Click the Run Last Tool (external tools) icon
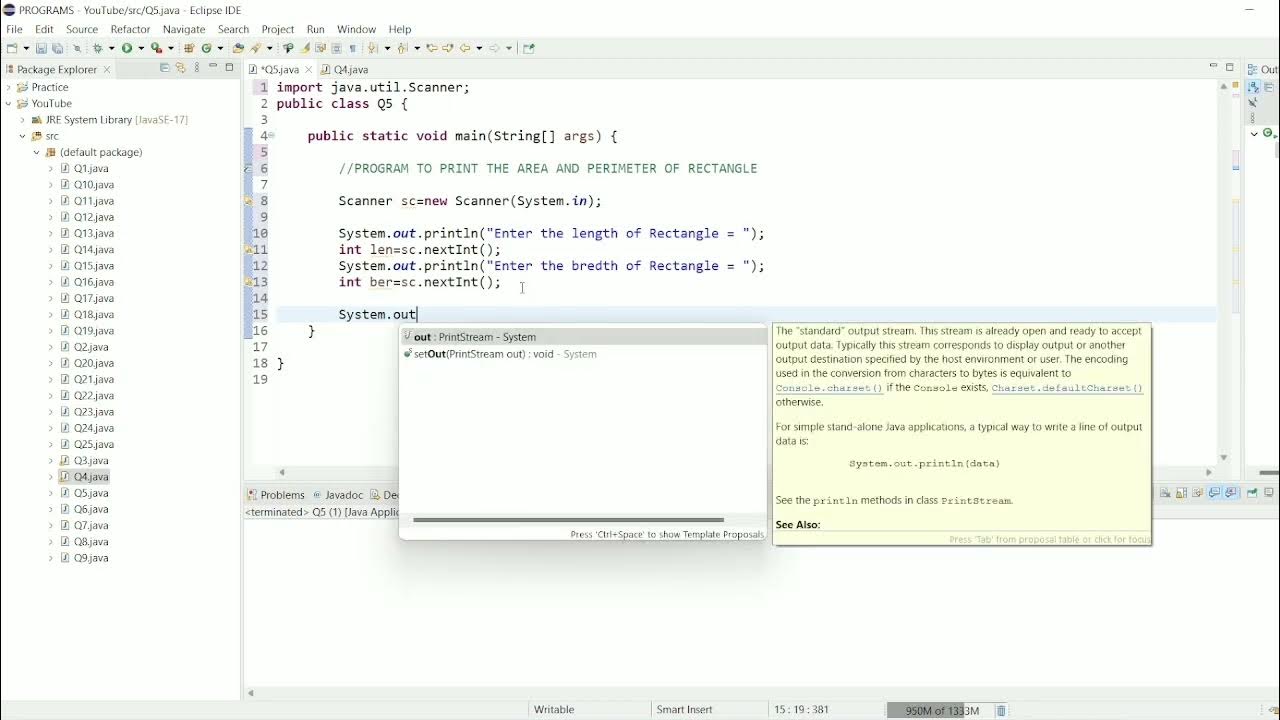Screen dimensions: 1280x720 coord(156,48)
